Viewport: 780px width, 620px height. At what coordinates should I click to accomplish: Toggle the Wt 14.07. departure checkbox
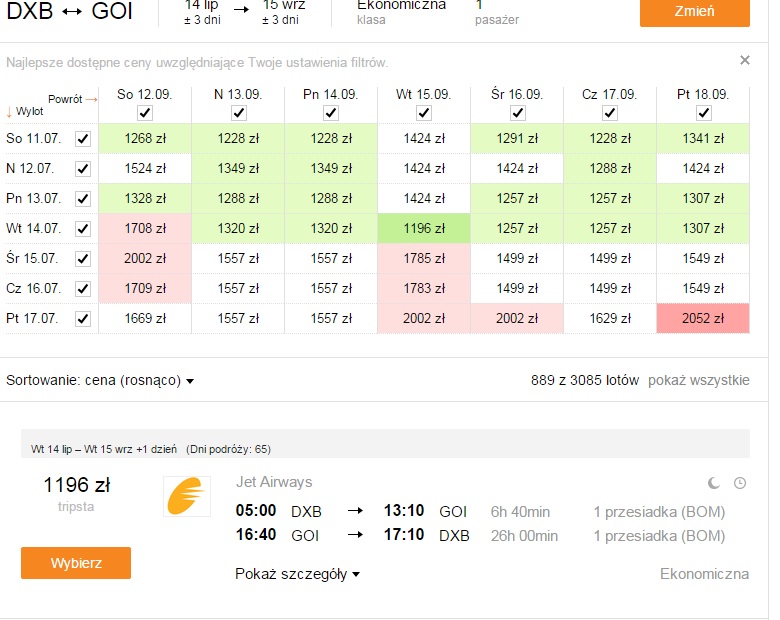tap(83, 229)
